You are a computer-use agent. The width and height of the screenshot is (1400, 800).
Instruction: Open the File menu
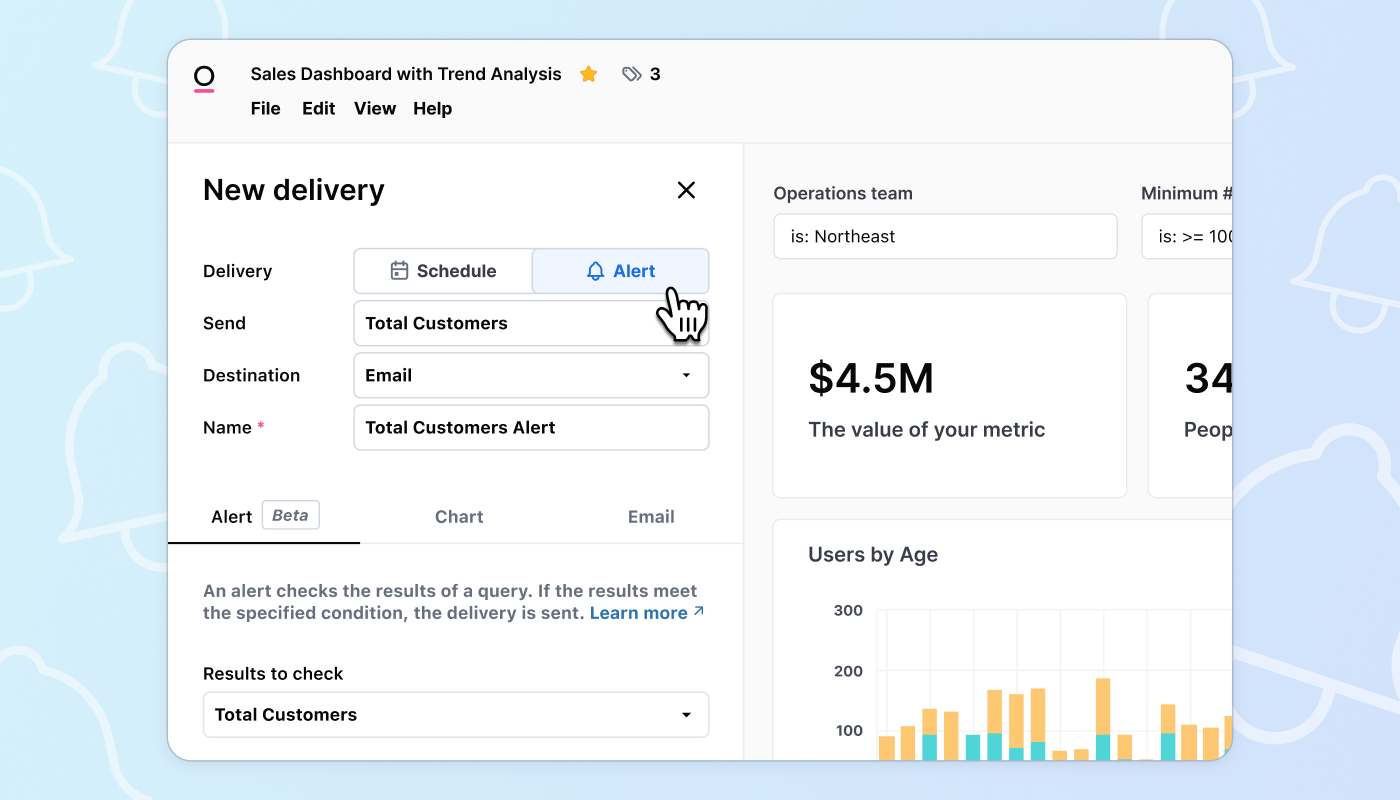[265, 108]
